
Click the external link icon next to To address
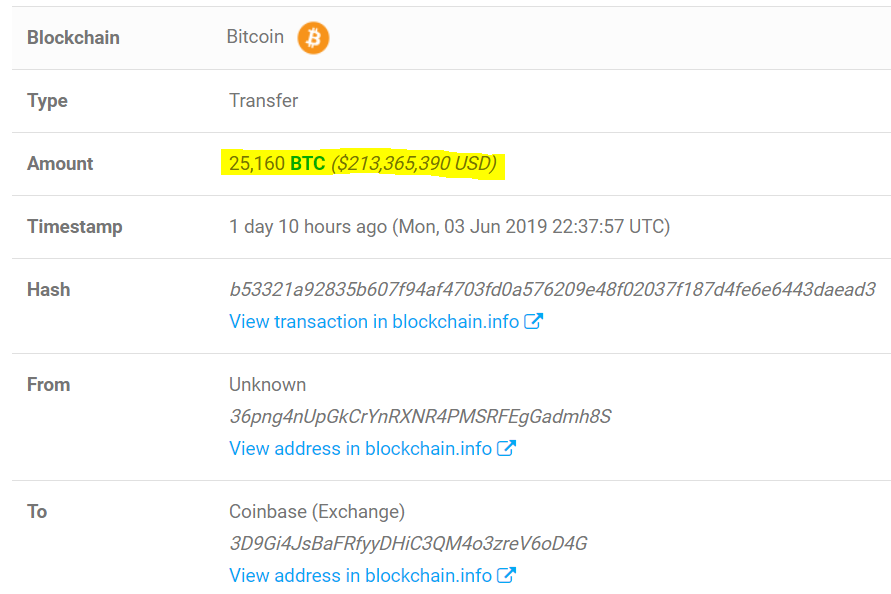[x=505, y=575]
